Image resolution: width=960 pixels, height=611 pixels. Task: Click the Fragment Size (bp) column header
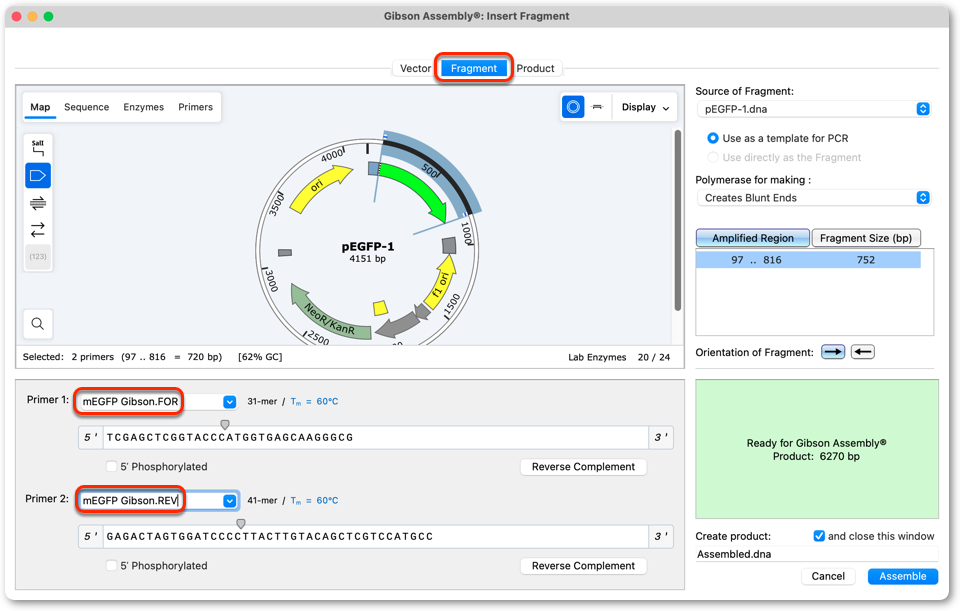point(866,238)
